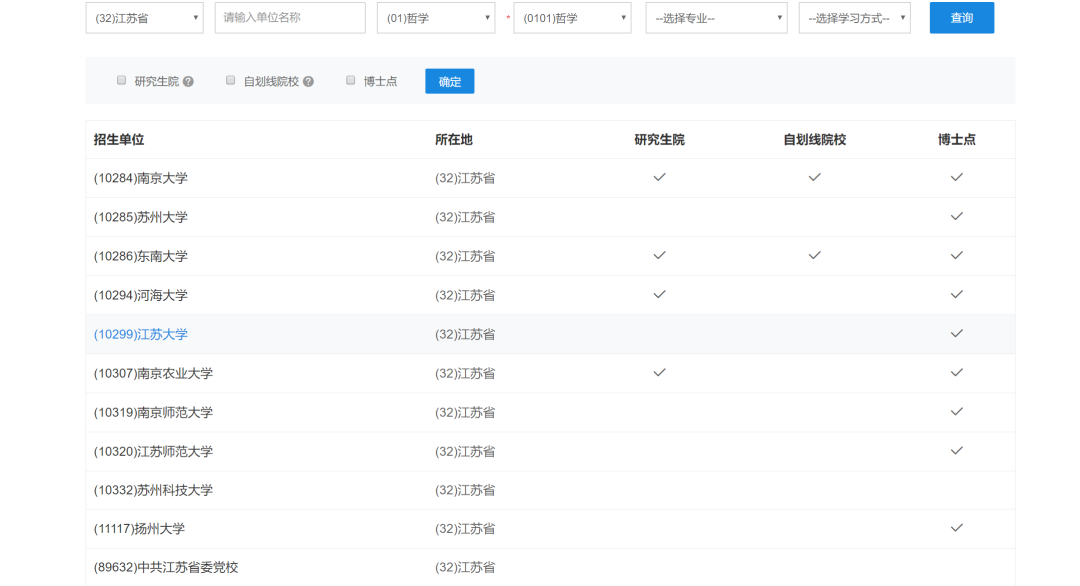Open the (0101)哲学 discipline dropdown
This screenshot has height=586, width=1080.
coord(572,18)
